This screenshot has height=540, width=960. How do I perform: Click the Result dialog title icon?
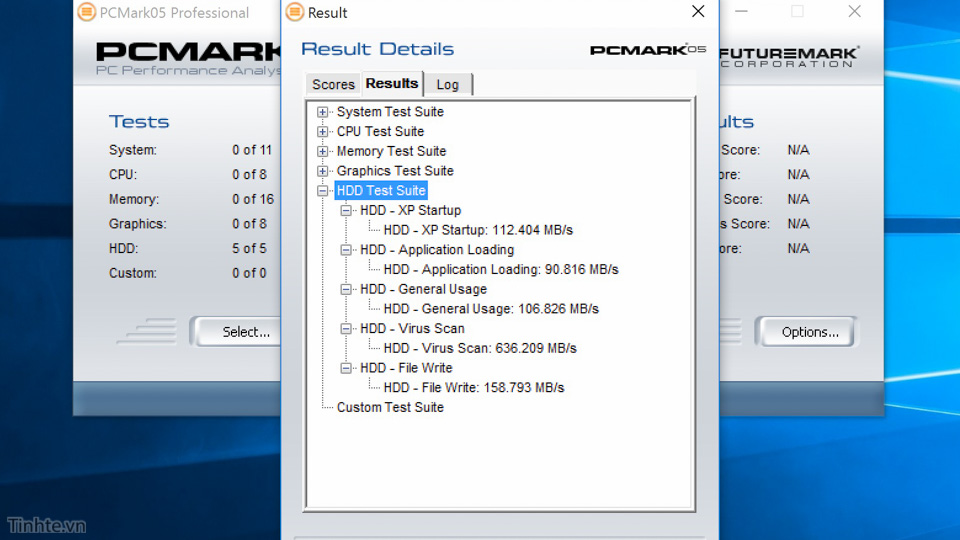[x=294, y=12]
